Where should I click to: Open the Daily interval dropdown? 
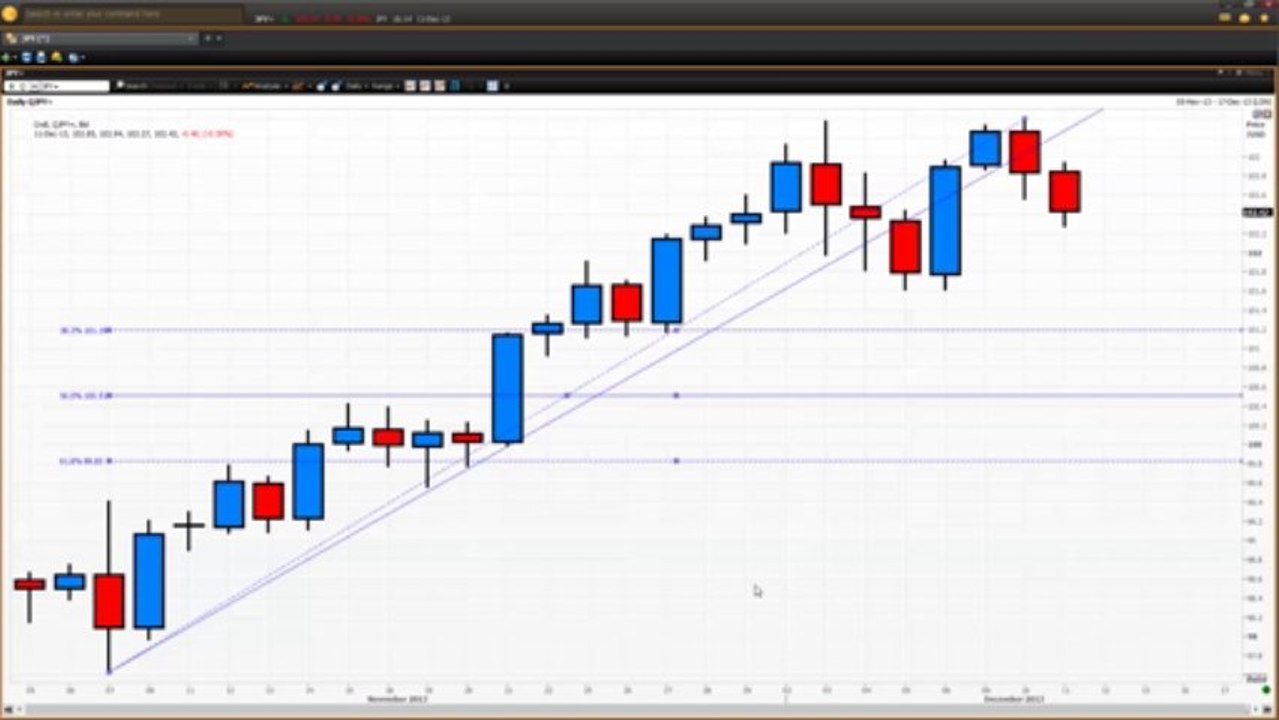[x=356, y=86]
